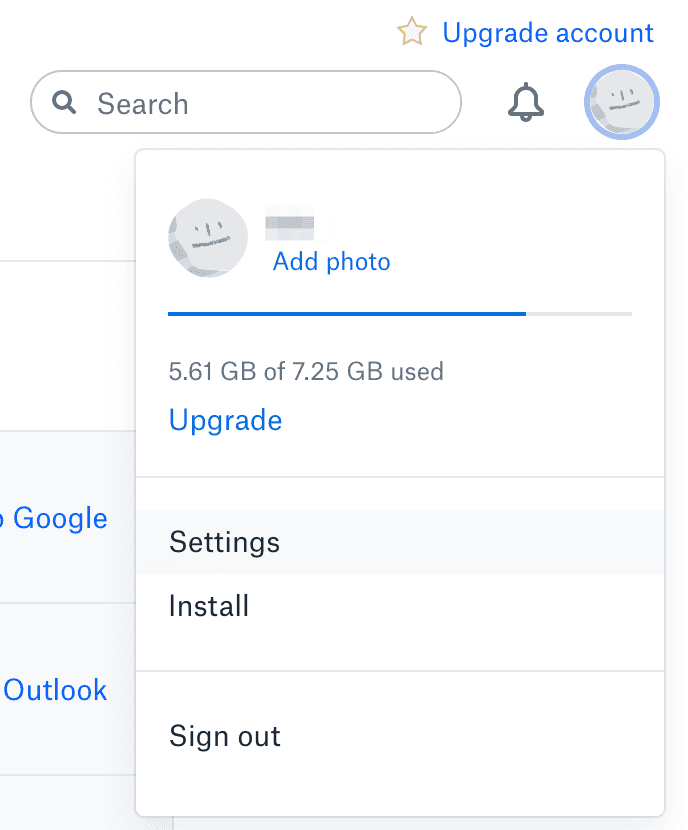
Task: Open Settings from the account menu
Action: pos(225,542)
